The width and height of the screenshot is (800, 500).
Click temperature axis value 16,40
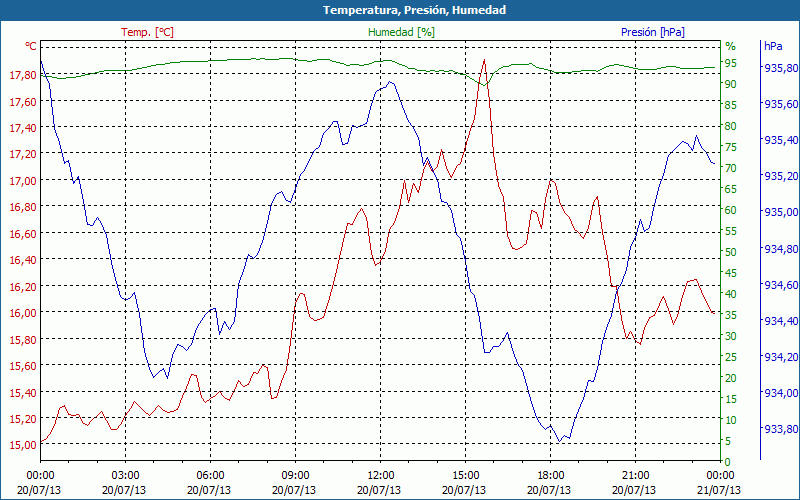pyautogui.click(x=23, y=260)
